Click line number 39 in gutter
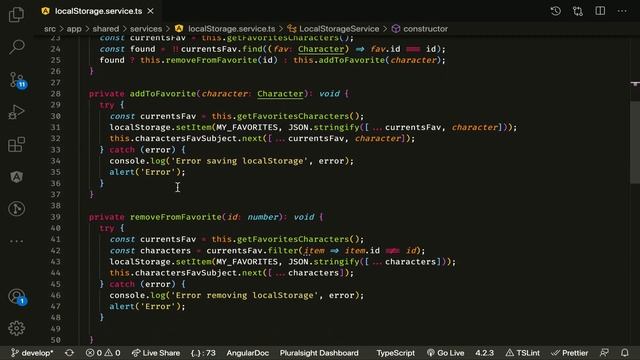This screenshot has height=360, width=640. [x=56, y=217]
